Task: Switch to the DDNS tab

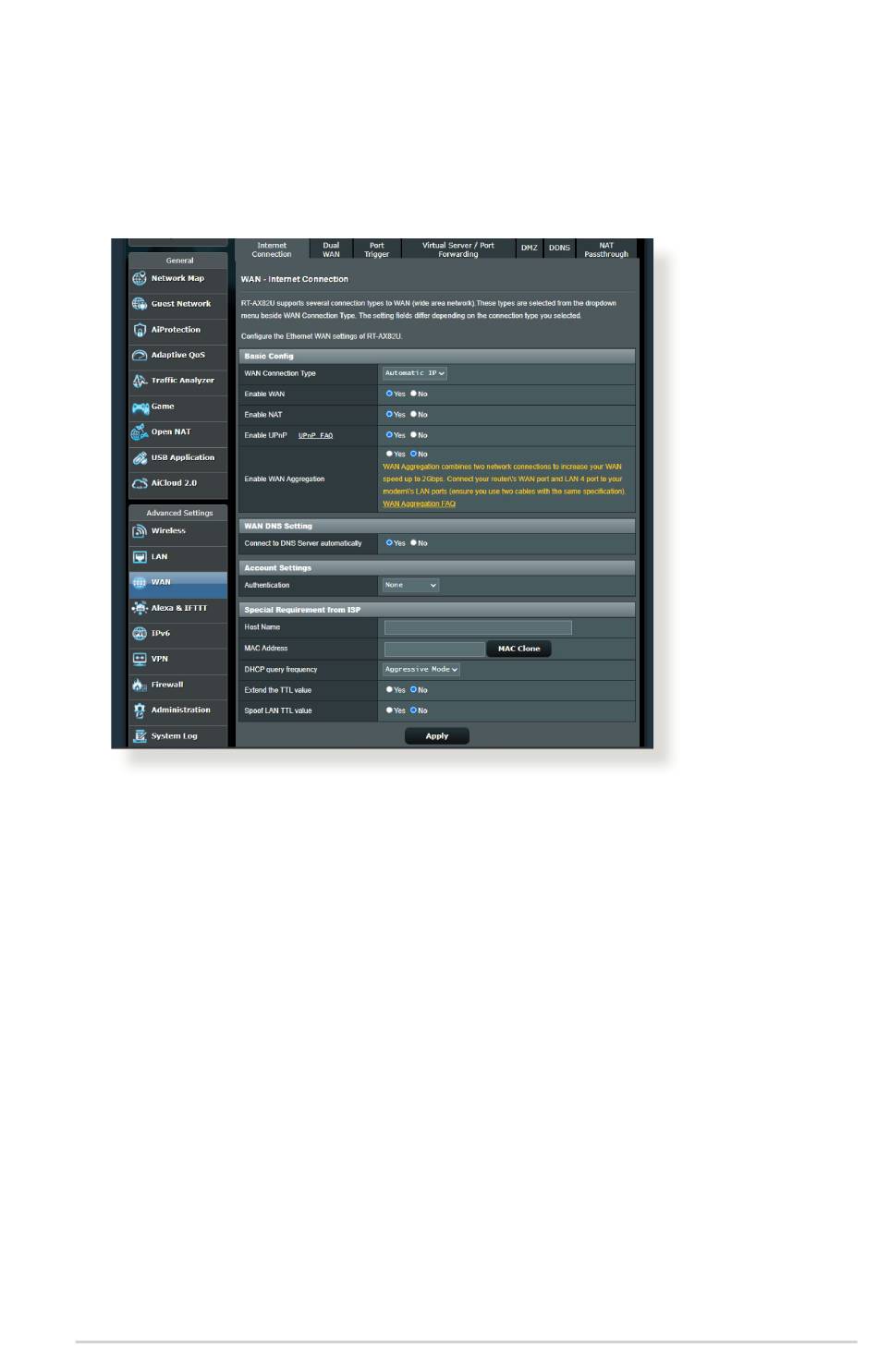Action: (x=559, y=249)
